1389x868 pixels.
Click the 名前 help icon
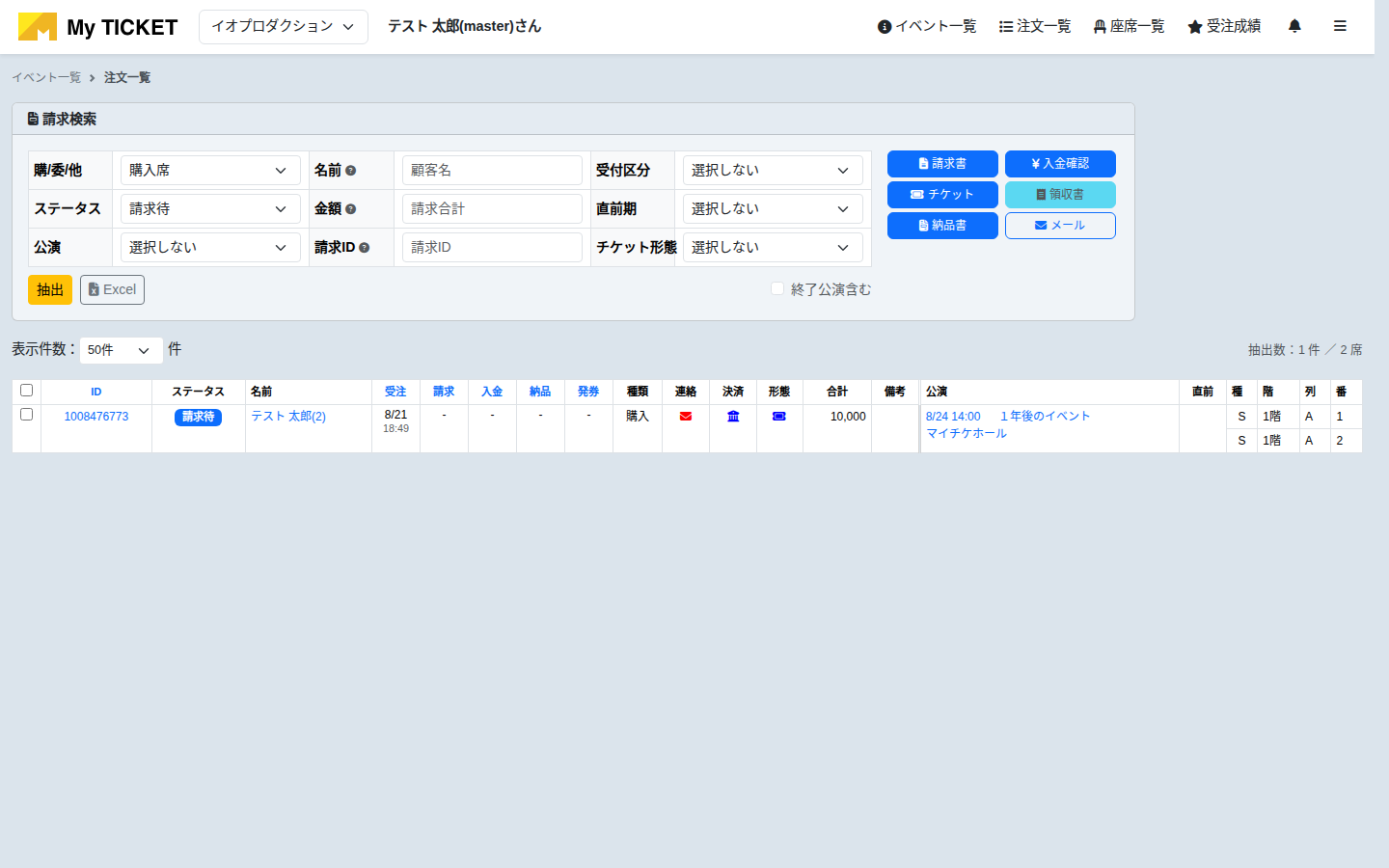coord(351,171)
